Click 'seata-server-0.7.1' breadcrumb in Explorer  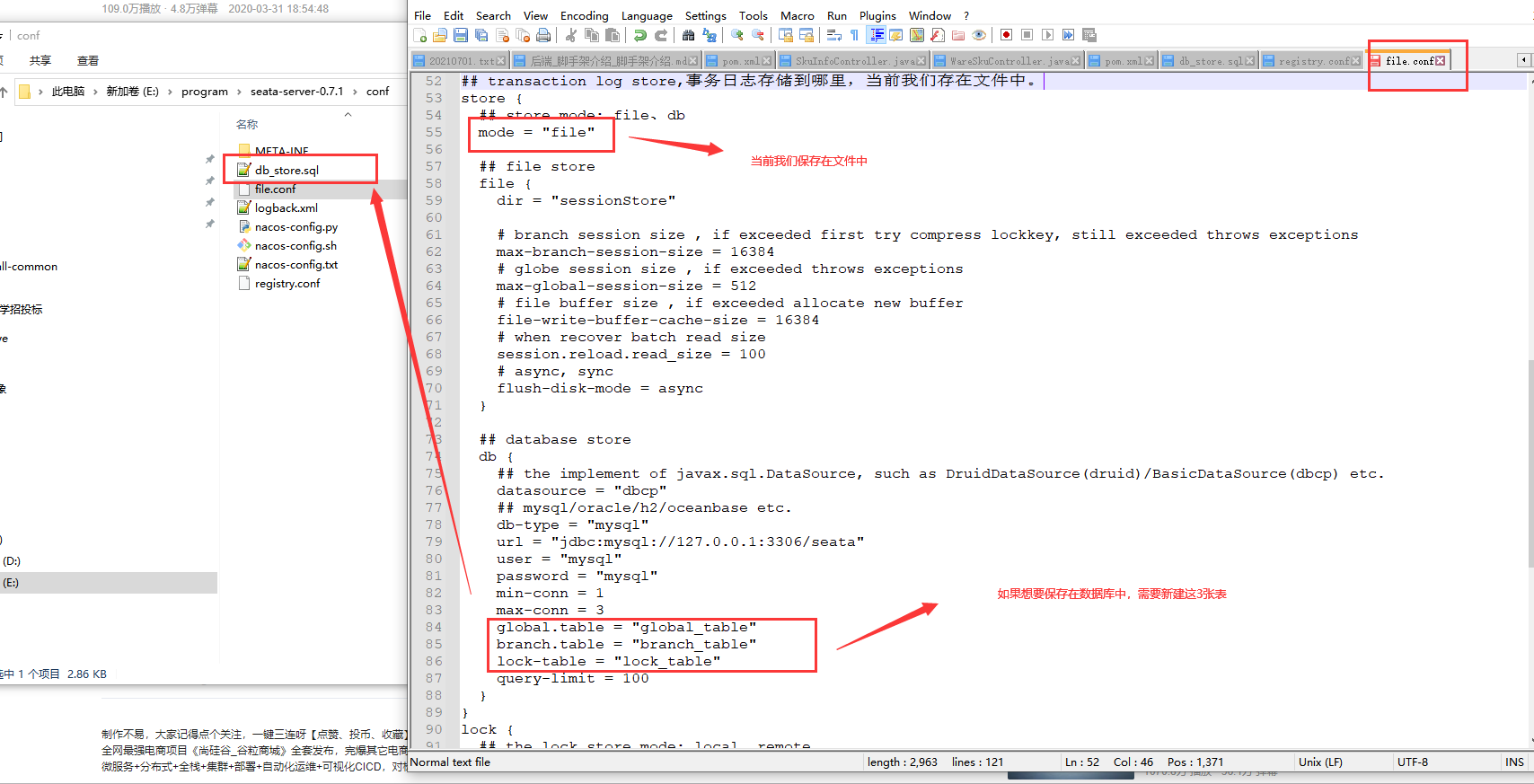point(296,92)
